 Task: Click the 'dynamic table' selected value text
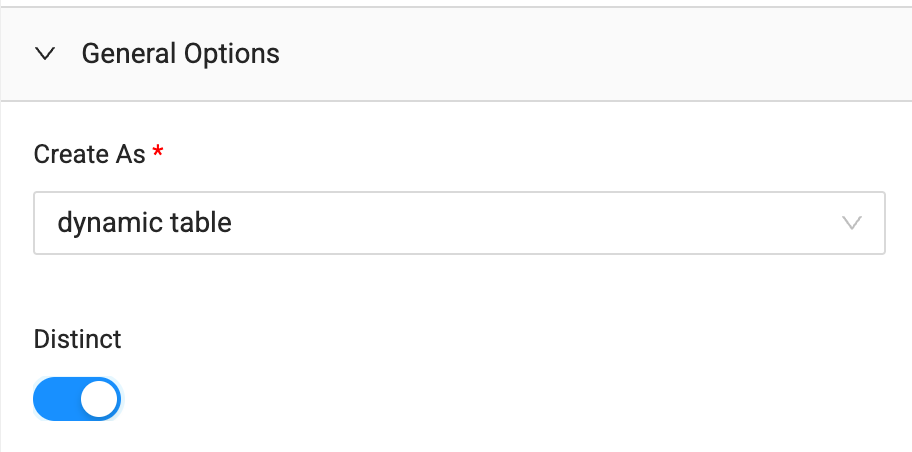click(145, 222)
